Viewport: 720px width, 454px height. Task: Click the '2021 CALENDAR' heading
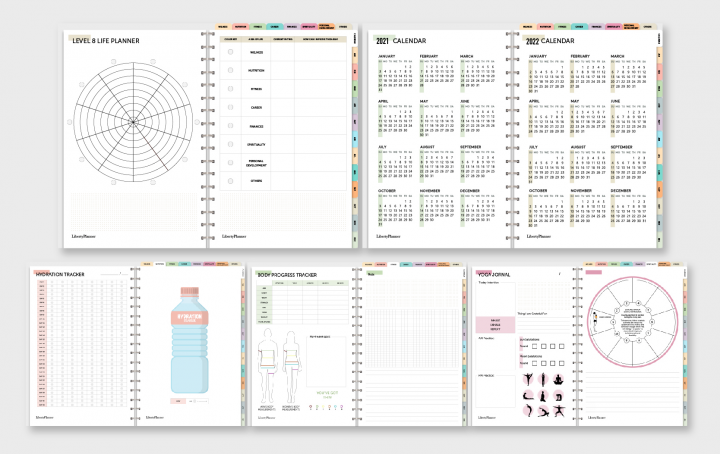(401, 40)
